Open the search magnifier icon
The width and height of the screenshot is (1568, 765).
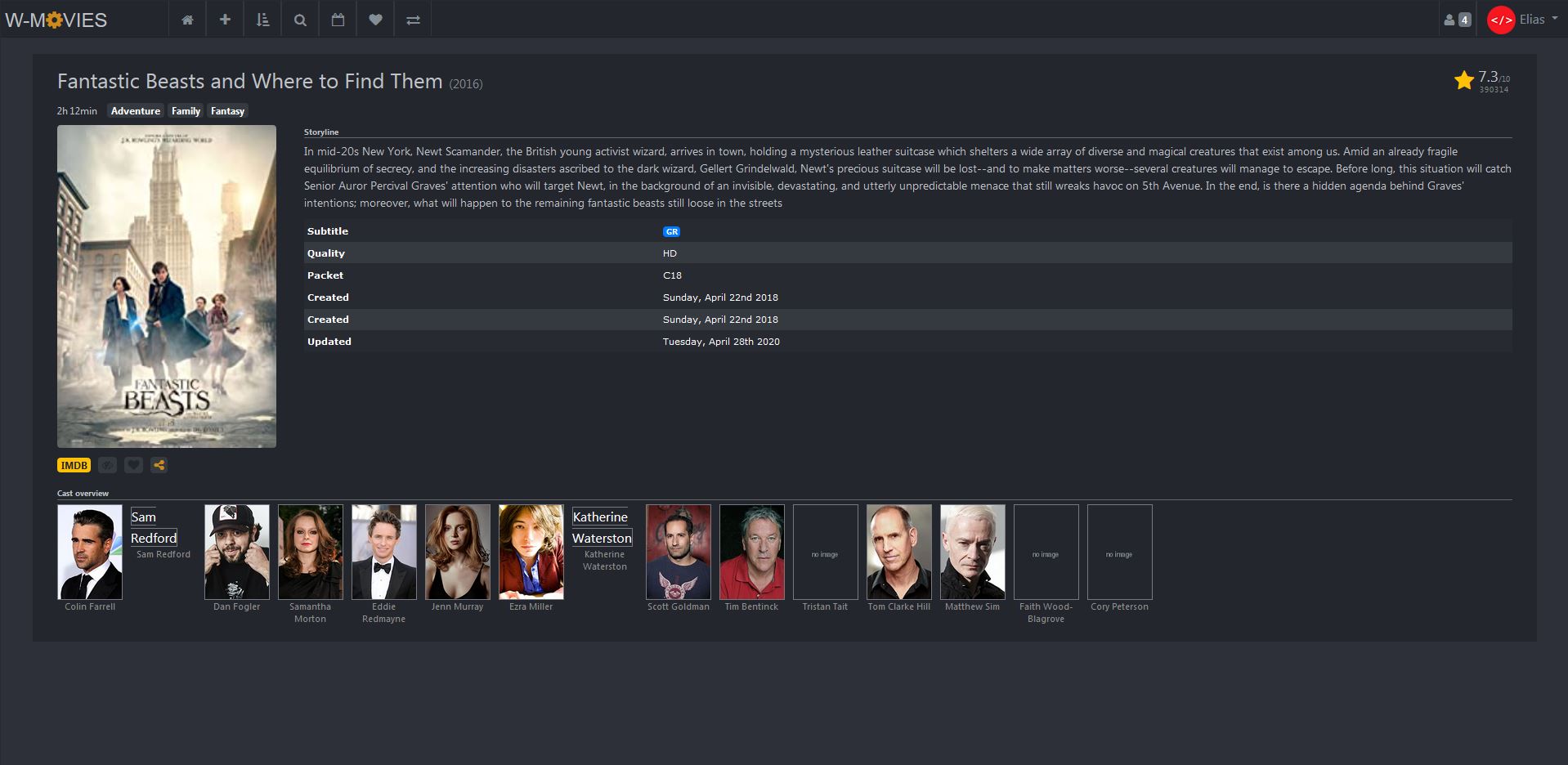click(x=300, y=20)
